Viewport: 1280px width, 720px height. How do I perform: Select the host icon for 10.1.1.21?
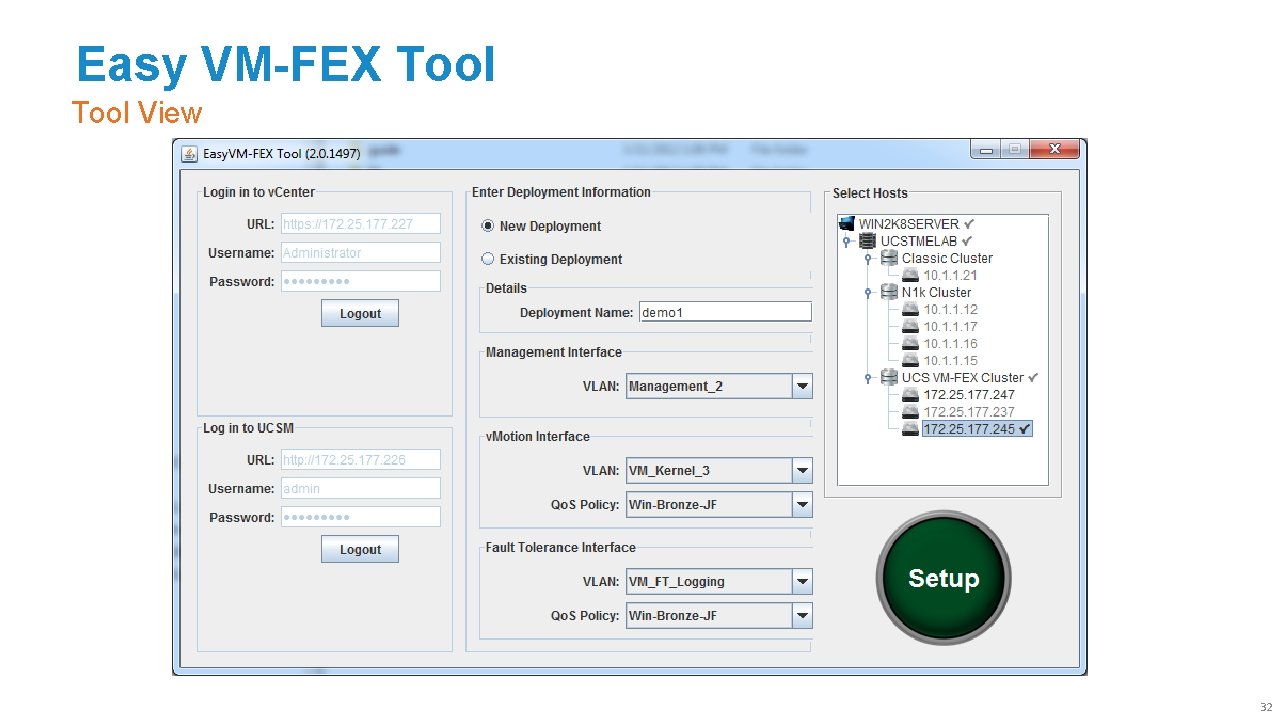tap(910, 275)
